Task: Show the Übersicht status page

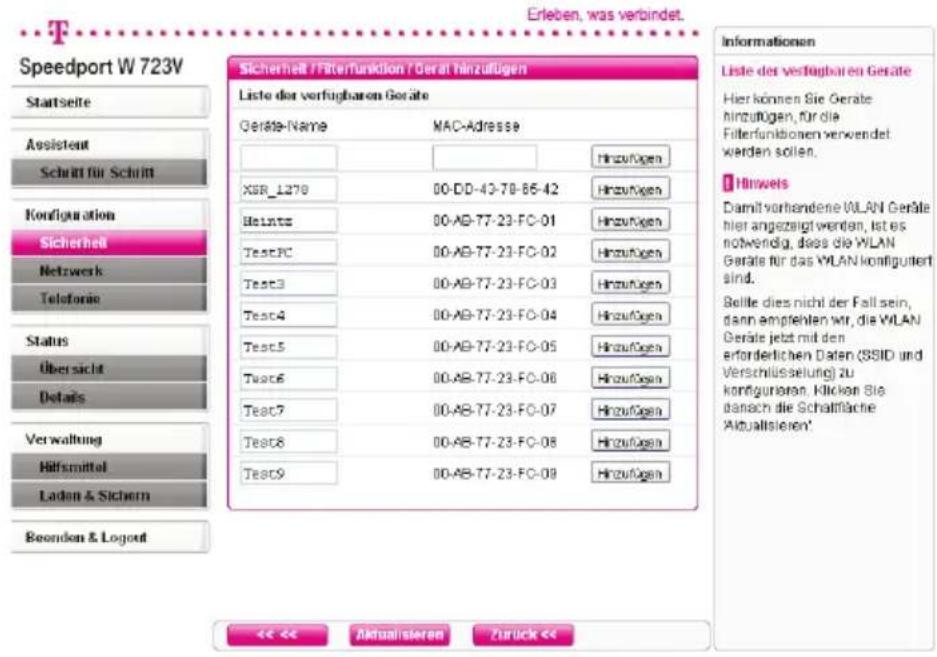Action: [110, 369]
